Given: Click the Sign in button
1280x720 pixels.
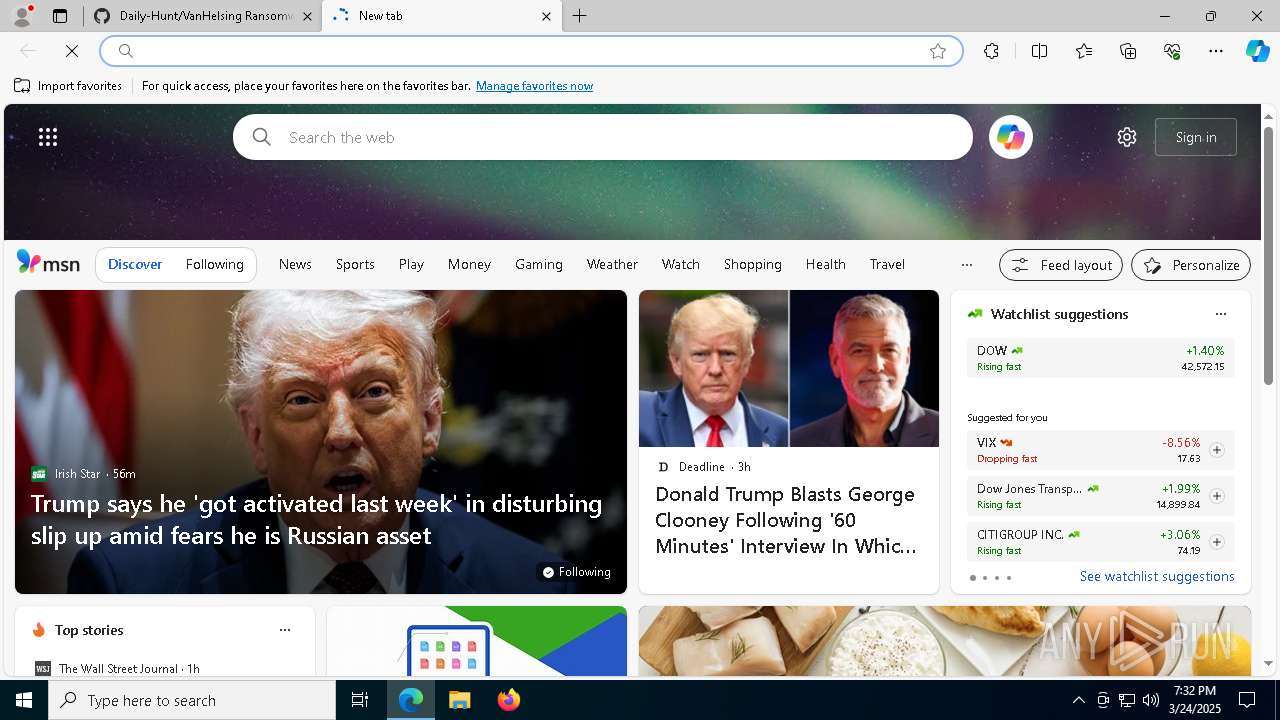Looking at the screenshot, I should (x=1196, y=137).
